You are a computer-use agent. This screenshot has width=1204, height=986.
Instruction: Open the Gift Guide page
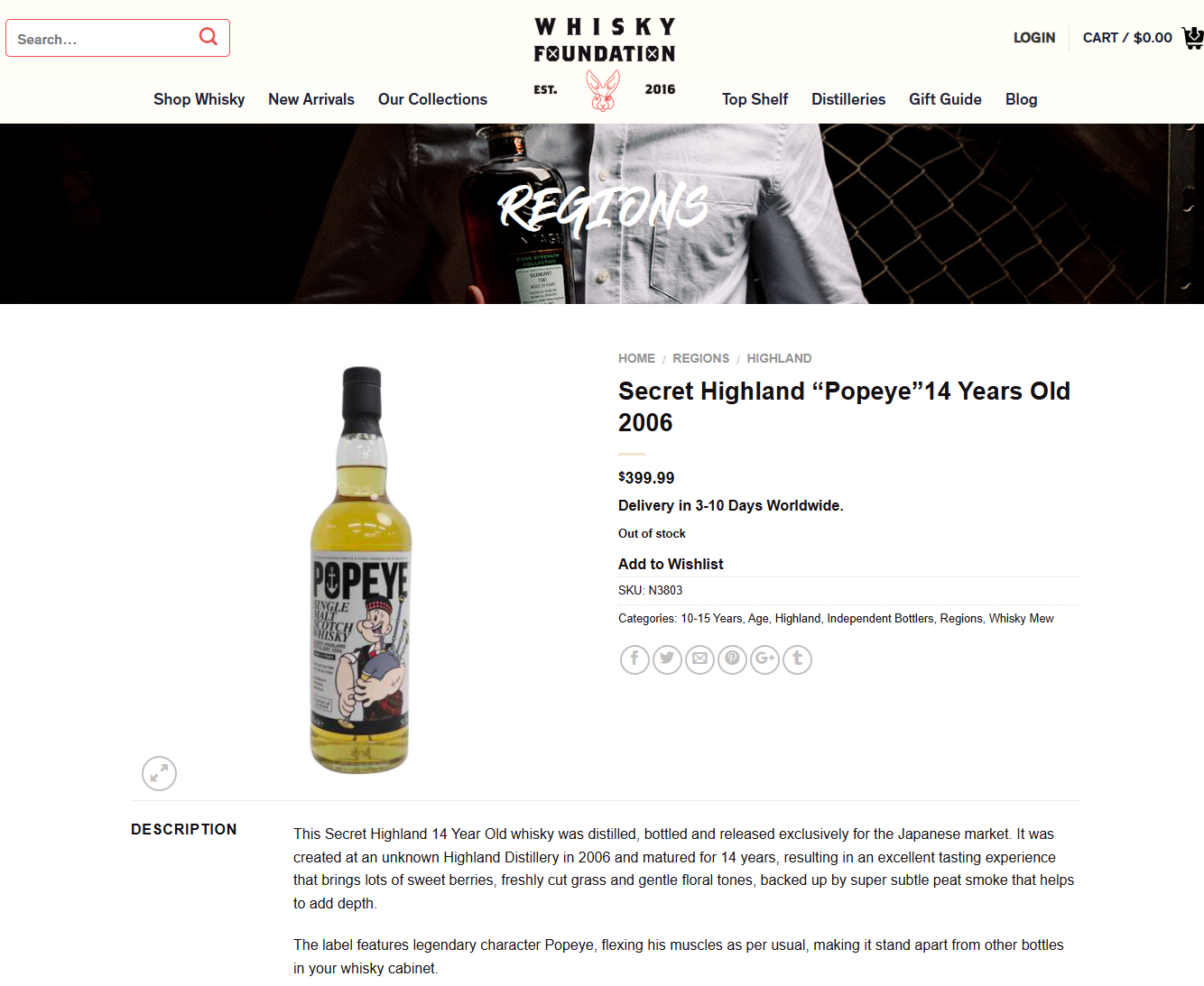click(x=945, y=99)
